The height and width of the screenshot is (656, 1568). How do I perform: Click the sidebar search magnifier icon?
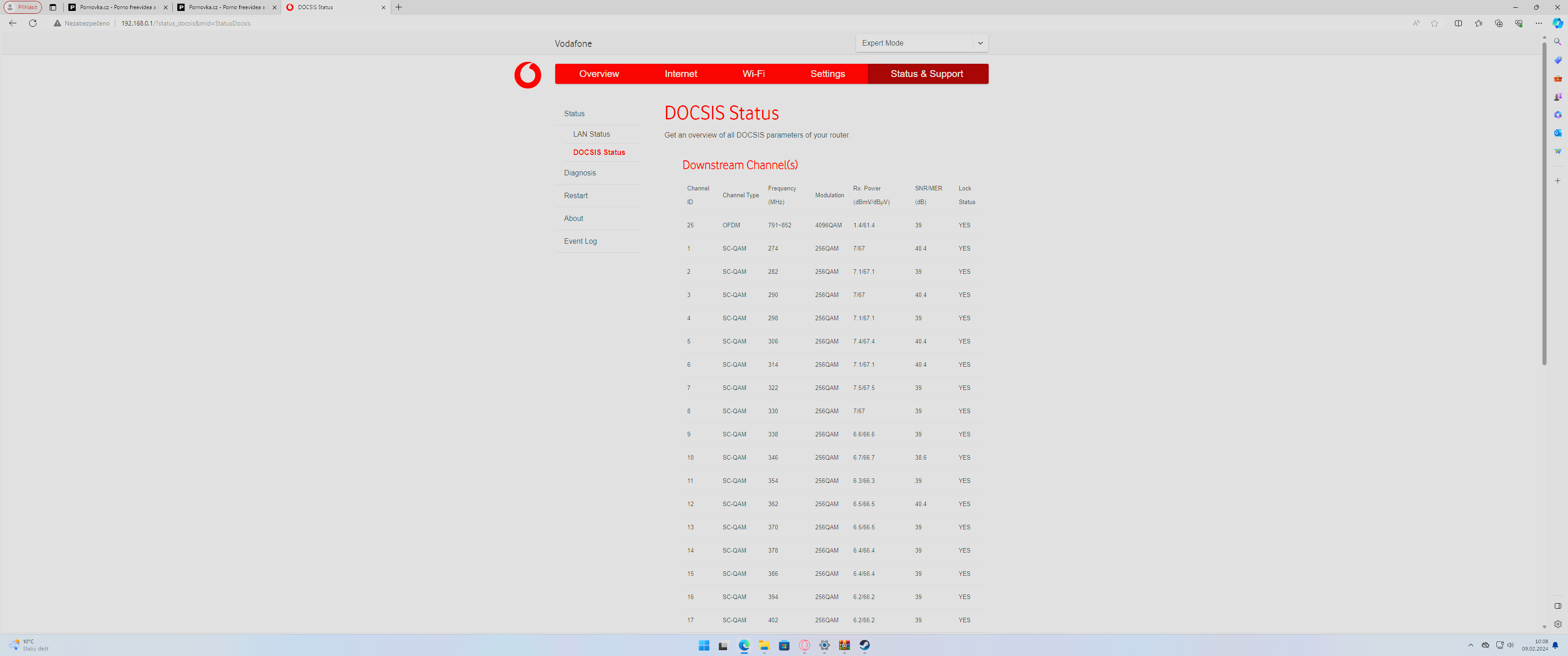pos(1557,41)
